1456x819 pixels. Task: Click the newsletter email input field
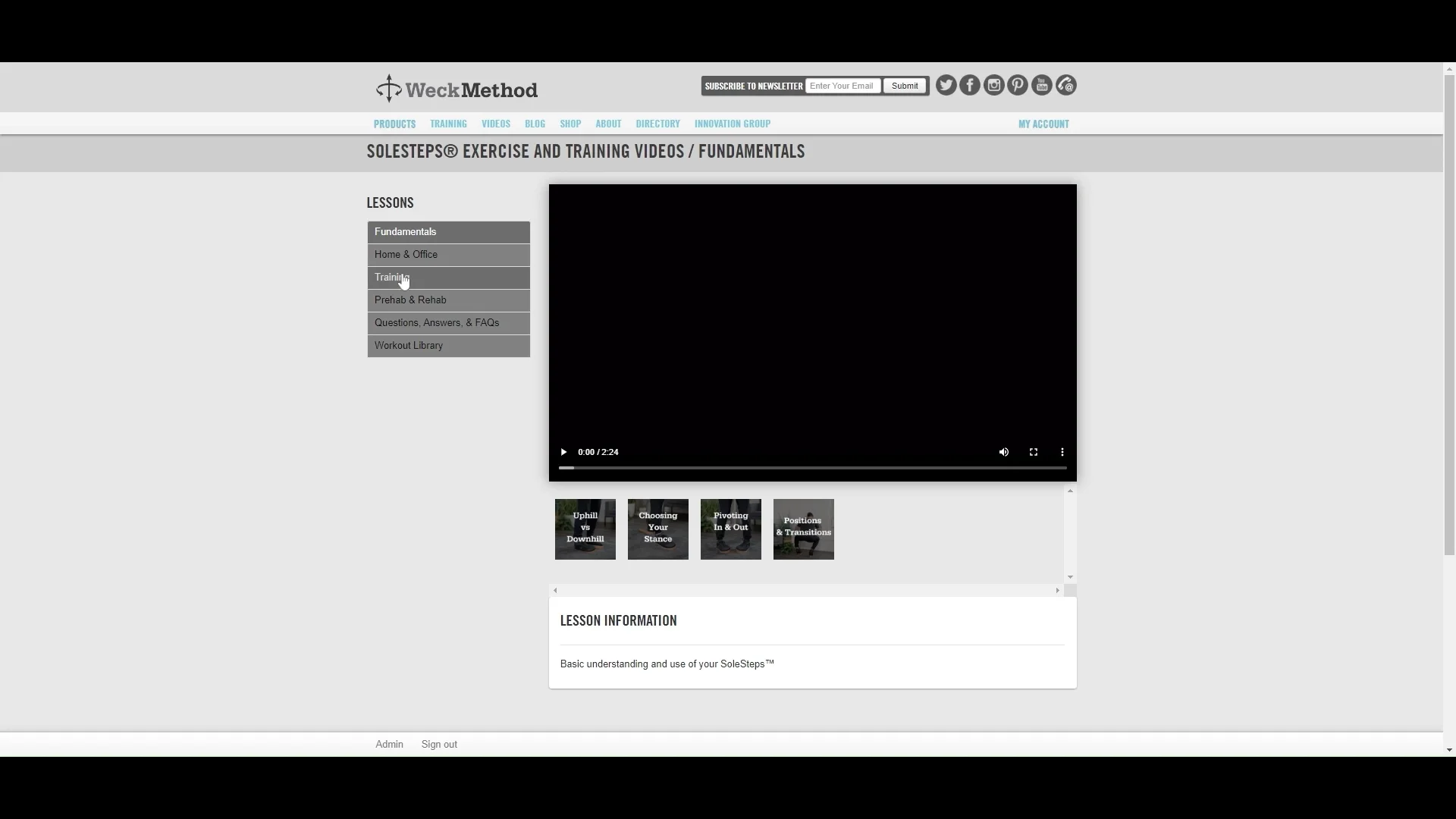(x=843, y=86)
